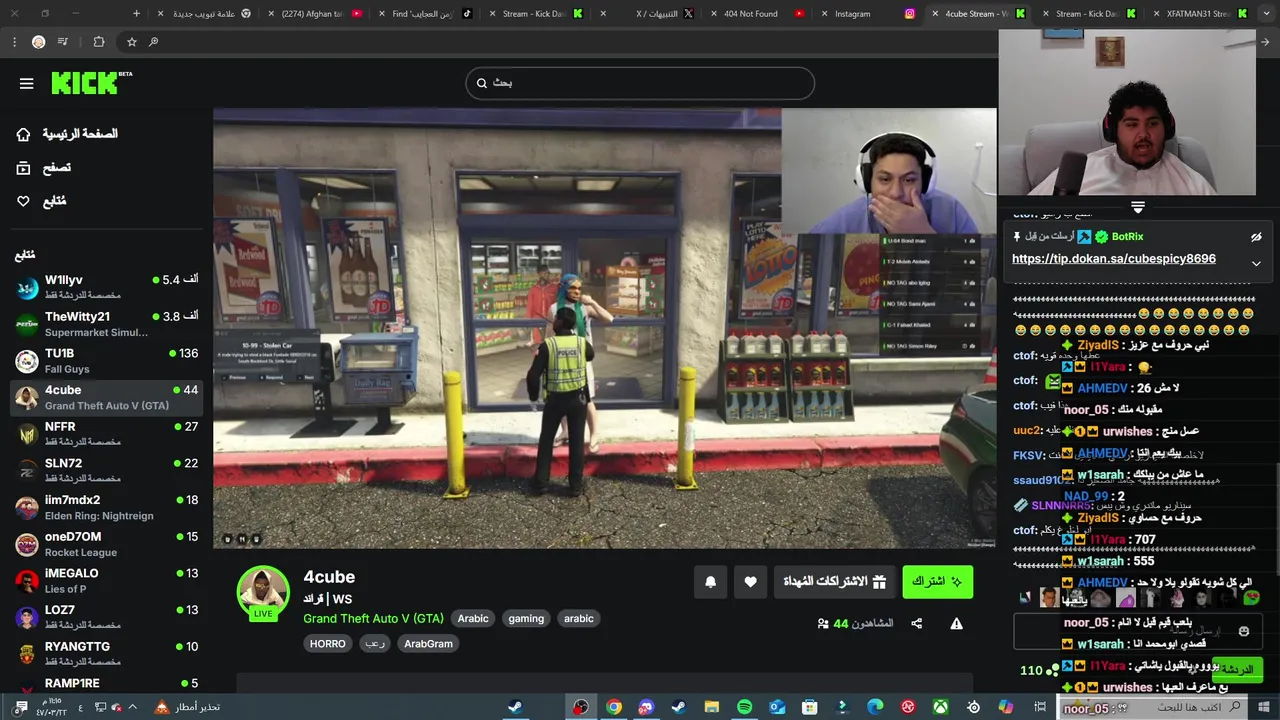This screenshot has height=720, width=1280.
Task: Click the browser forward arrow
Action: coord(1265,42)
